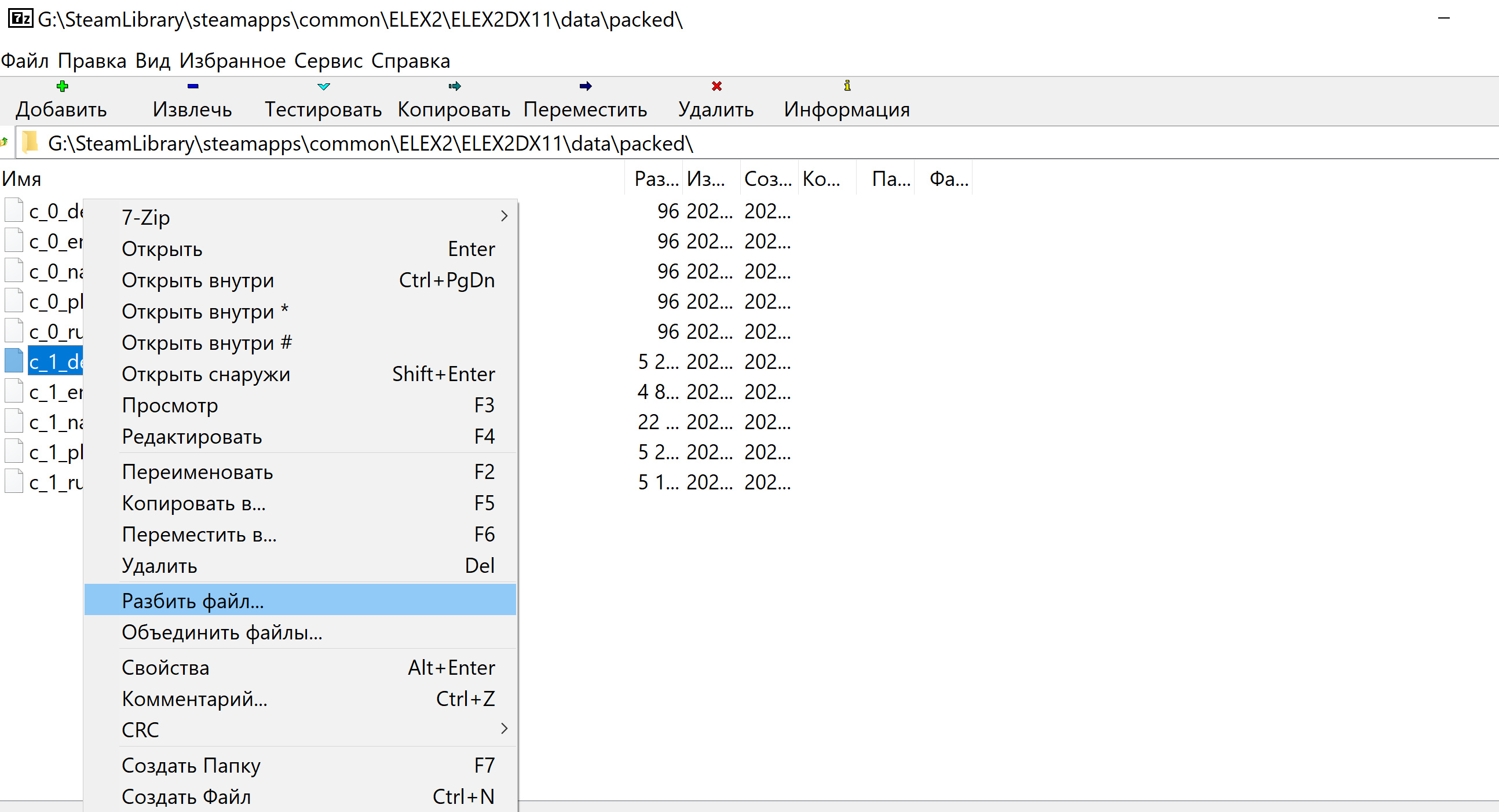Expand the 7-Zip submenu
The height and width of the screenshot is (812, 1499).
[x=300, y=217]
